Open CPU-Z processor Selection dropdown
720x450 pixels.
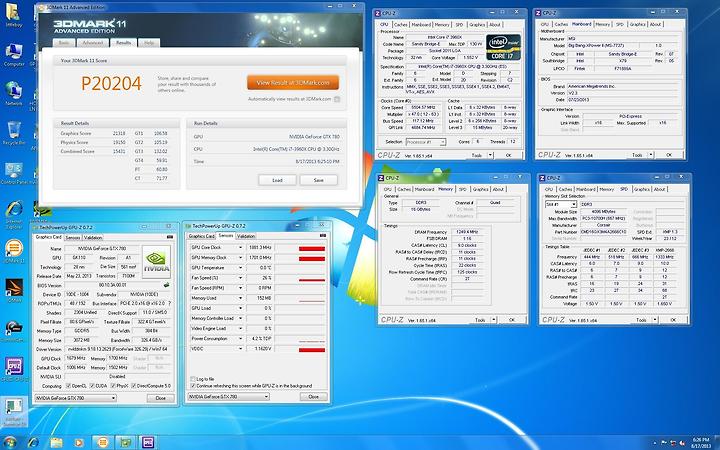(x=426, y=142)
